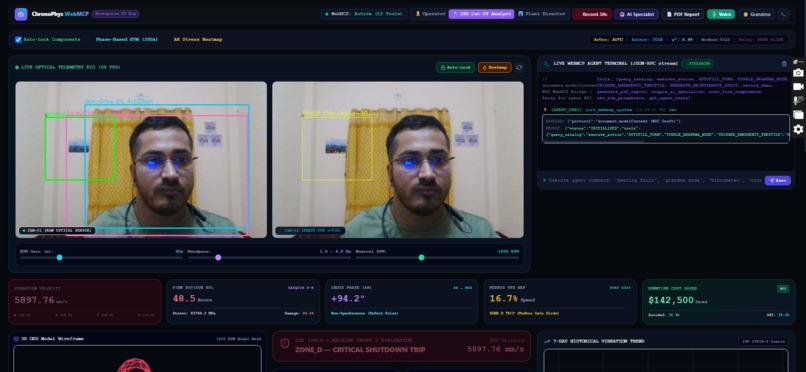
Task: Open the stacked windows icon in the side toolbar
Action: click(x=798, y=115)
